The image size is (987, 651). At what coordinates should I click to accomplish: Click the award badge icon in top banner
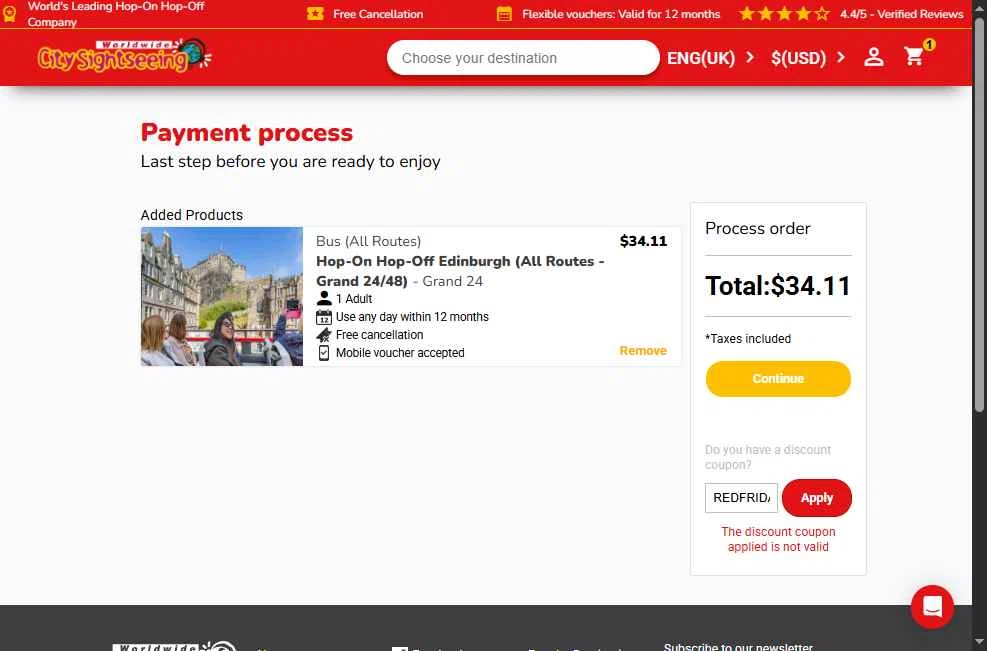[x=9, y=13]
